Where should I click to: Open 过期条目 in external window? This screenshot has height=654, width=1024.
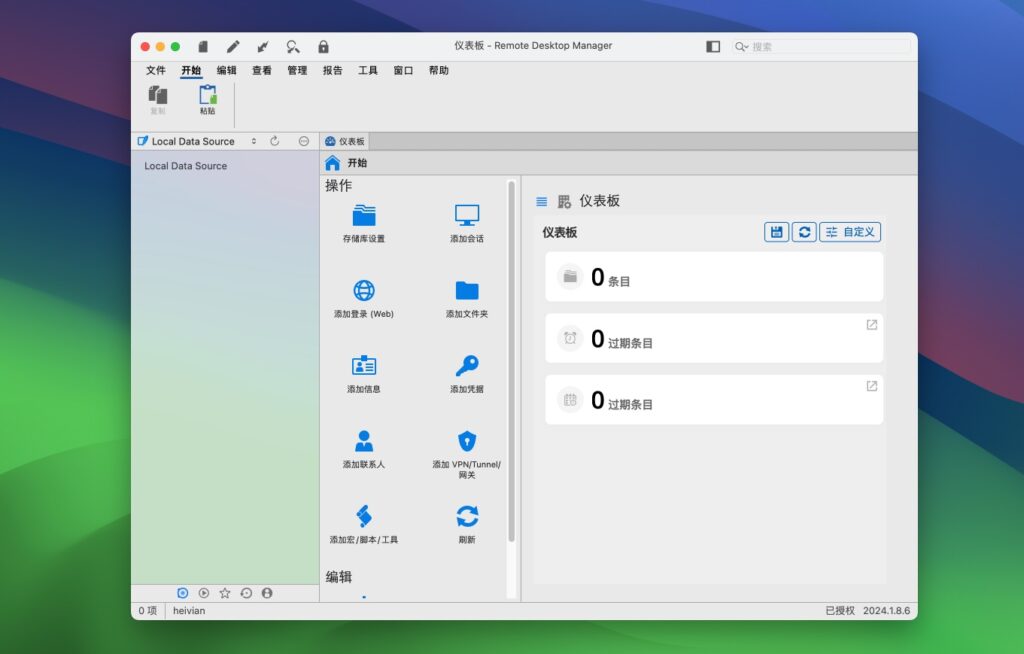[871, 325]
